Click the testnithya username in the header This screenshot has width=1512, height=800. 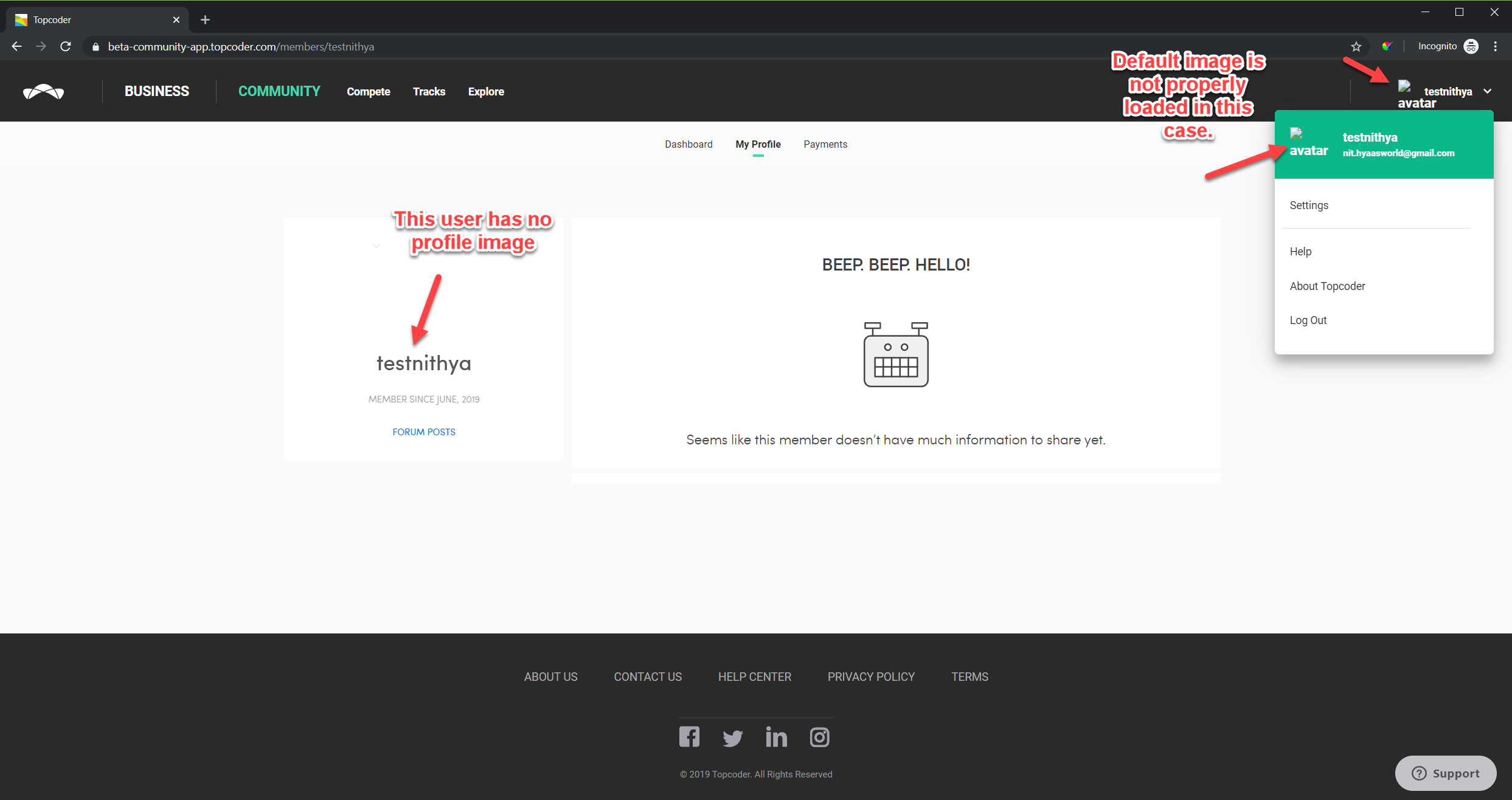click(1448, 91)
